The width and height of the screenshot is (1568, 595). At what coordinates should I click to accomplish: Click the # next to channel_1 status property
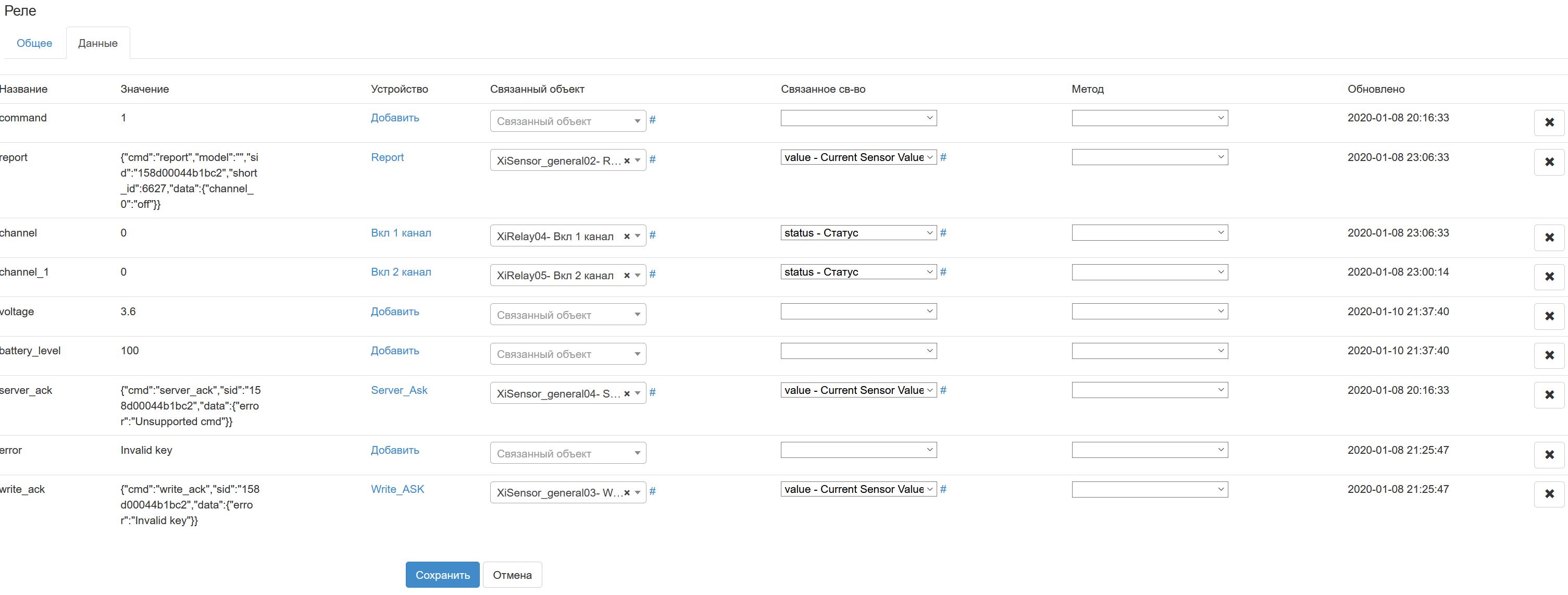[943, 272]
